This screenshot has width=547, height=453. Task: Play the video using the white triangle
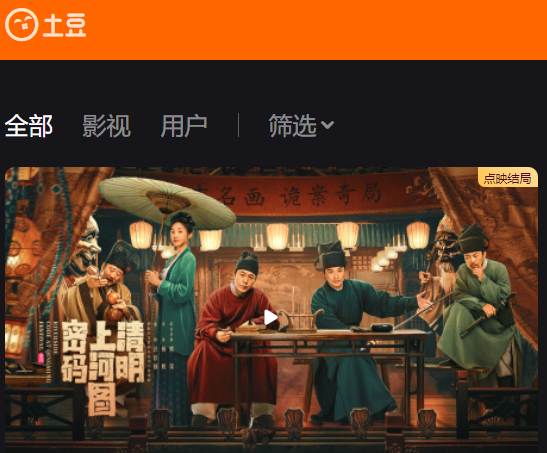point(271,318)
